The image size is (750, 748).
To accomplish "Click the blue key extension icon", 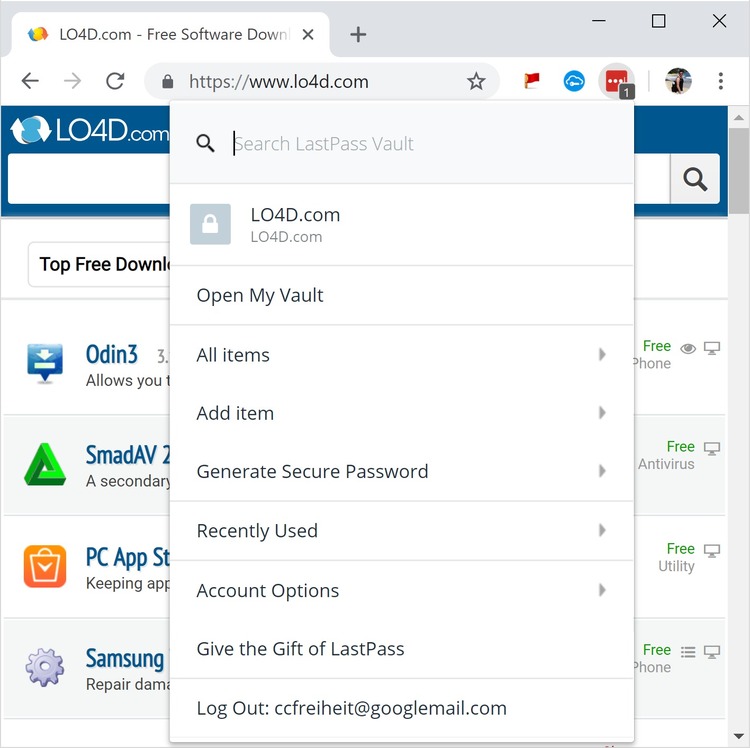I will [574, 82].
